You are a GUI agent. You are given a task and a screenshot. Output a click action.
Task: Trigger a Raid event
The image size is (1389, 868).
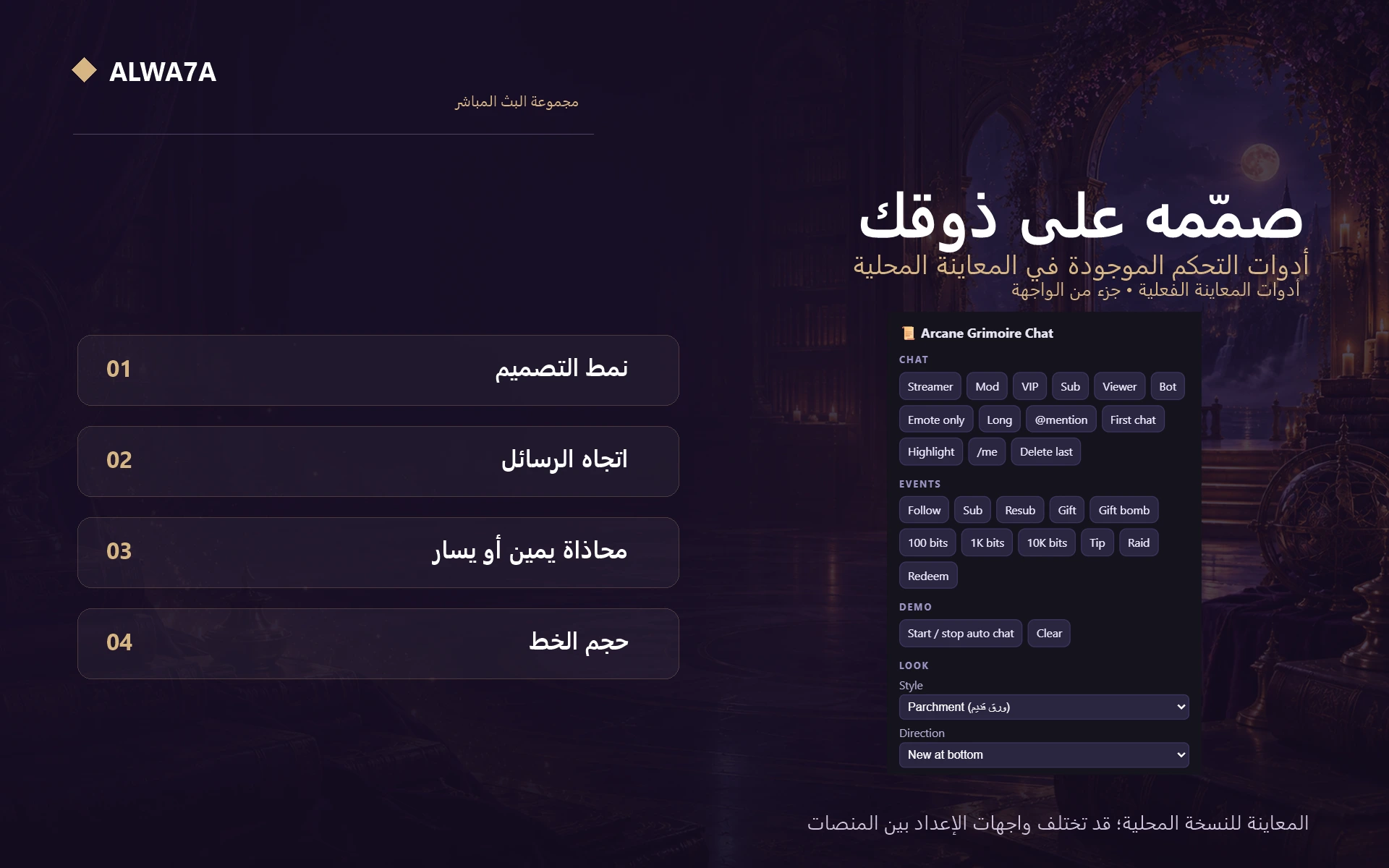[1139, 543]
